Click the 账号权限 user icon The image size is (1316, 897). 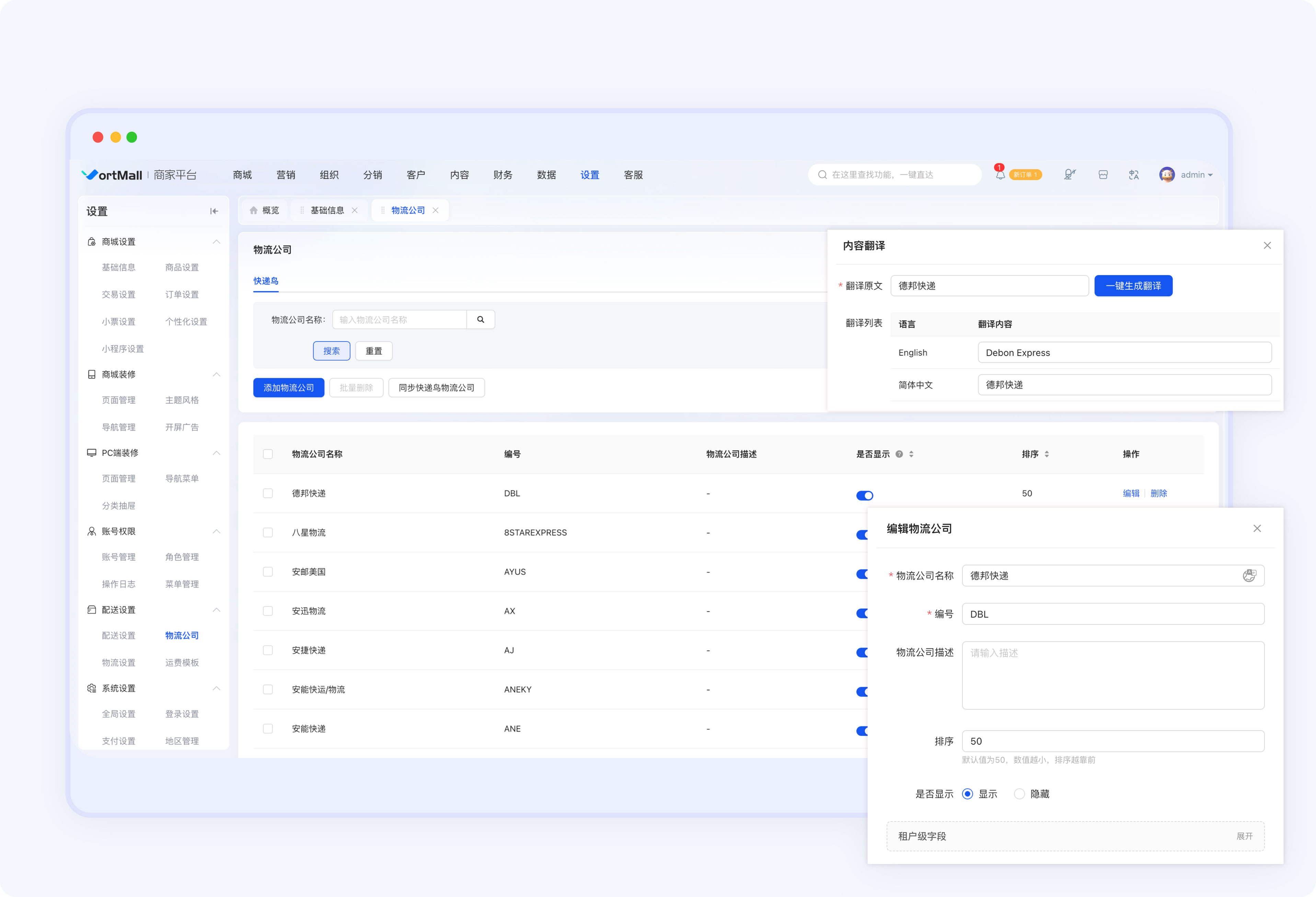[x=92, y=531]
